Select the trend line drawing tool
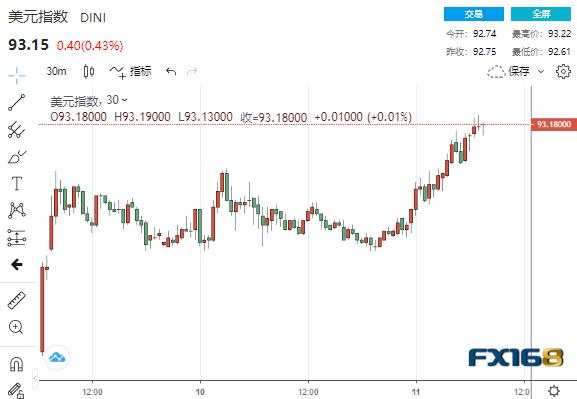 point(17,102)
